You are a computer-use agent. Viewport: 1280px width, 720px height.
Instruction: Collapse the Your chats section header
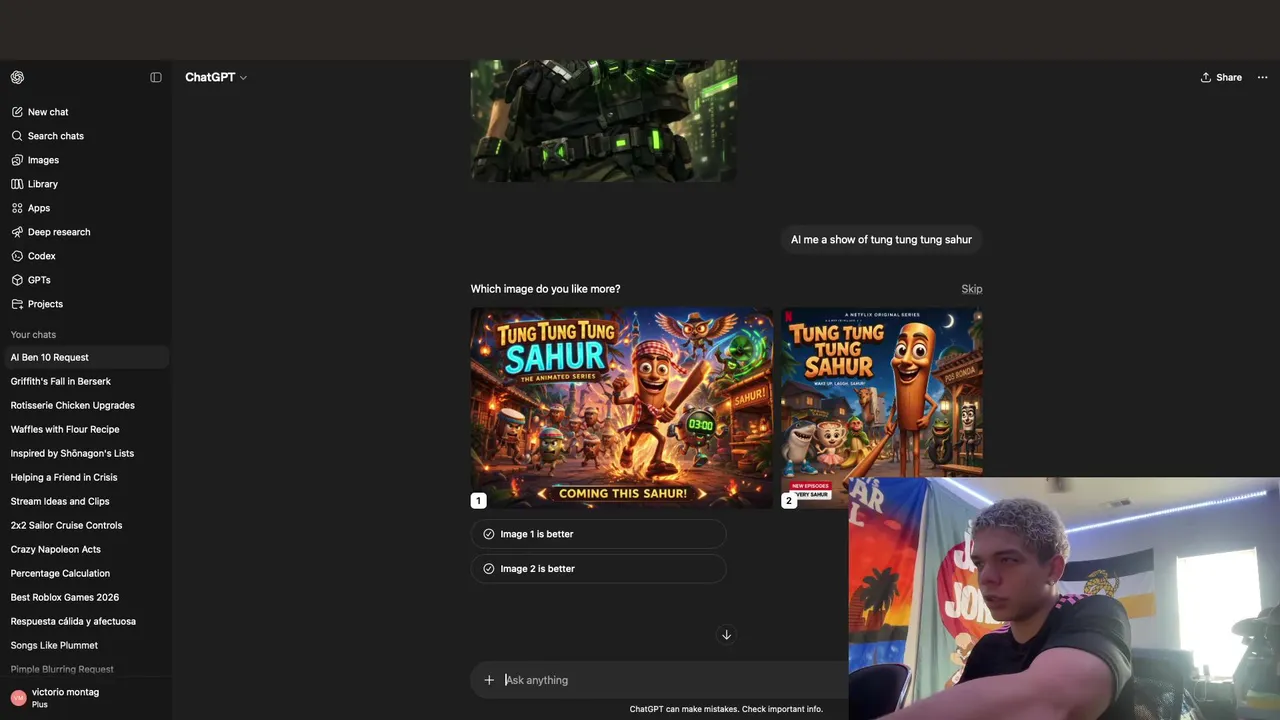pos(33,335)
